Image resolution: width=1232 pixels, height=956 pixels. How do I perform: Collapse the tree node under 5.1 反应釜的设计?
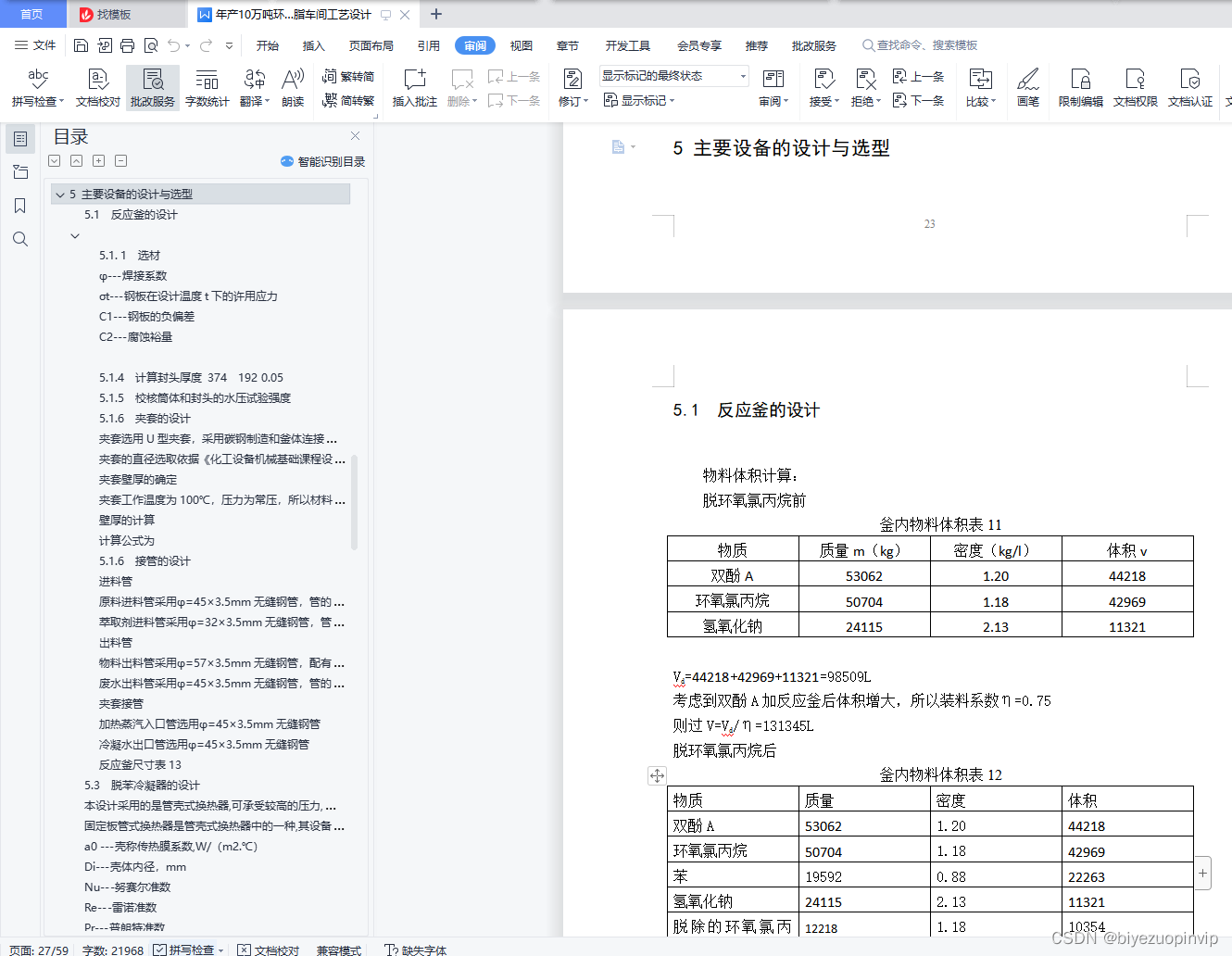coord(75,236)
